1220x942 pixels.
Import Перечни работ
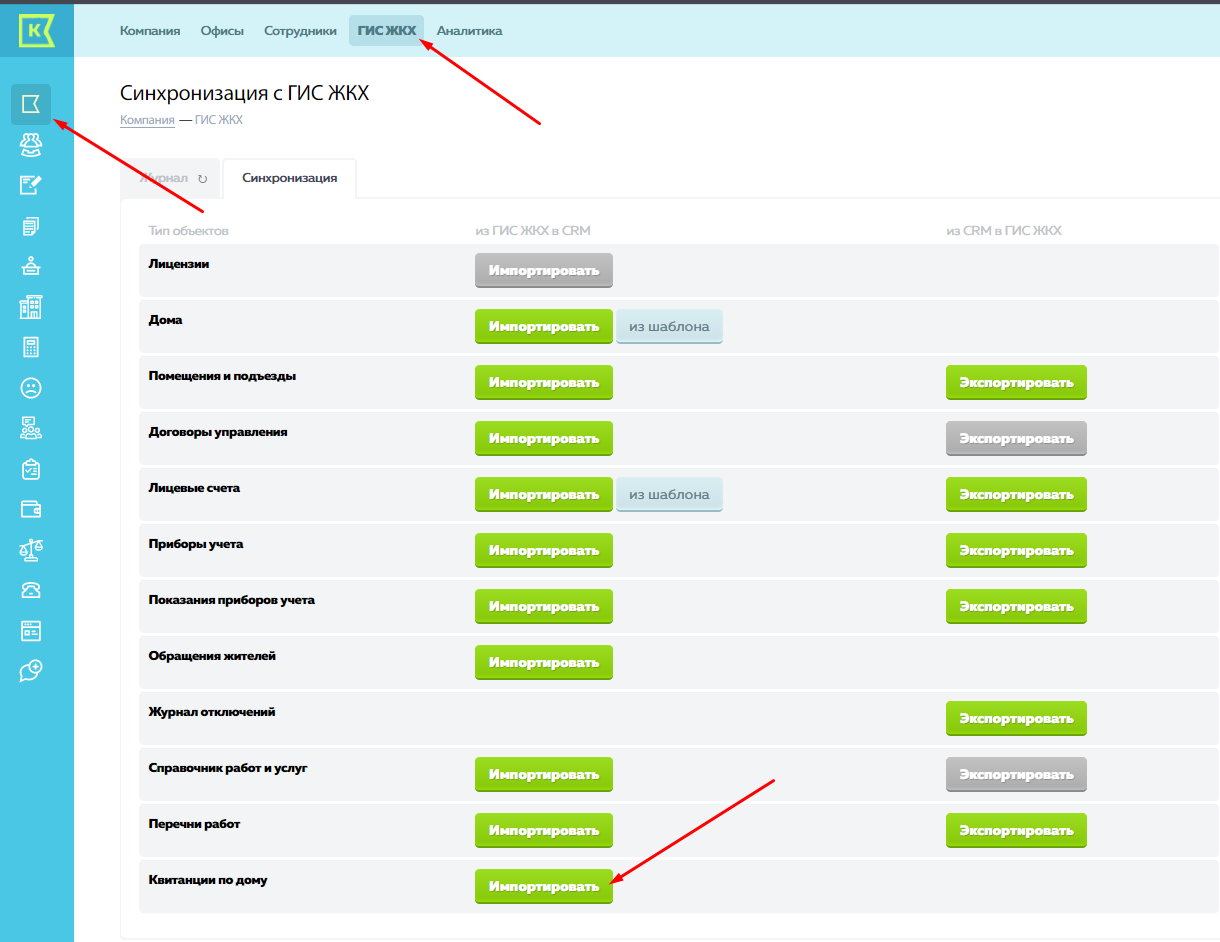click(544, 830)
